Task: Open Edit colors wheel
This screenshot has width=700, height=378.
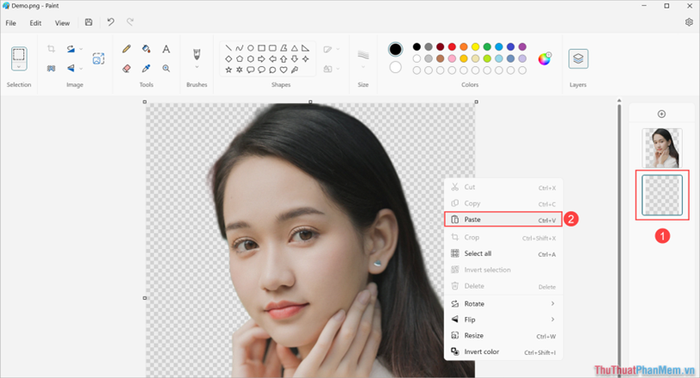Action: click(545, 58)
